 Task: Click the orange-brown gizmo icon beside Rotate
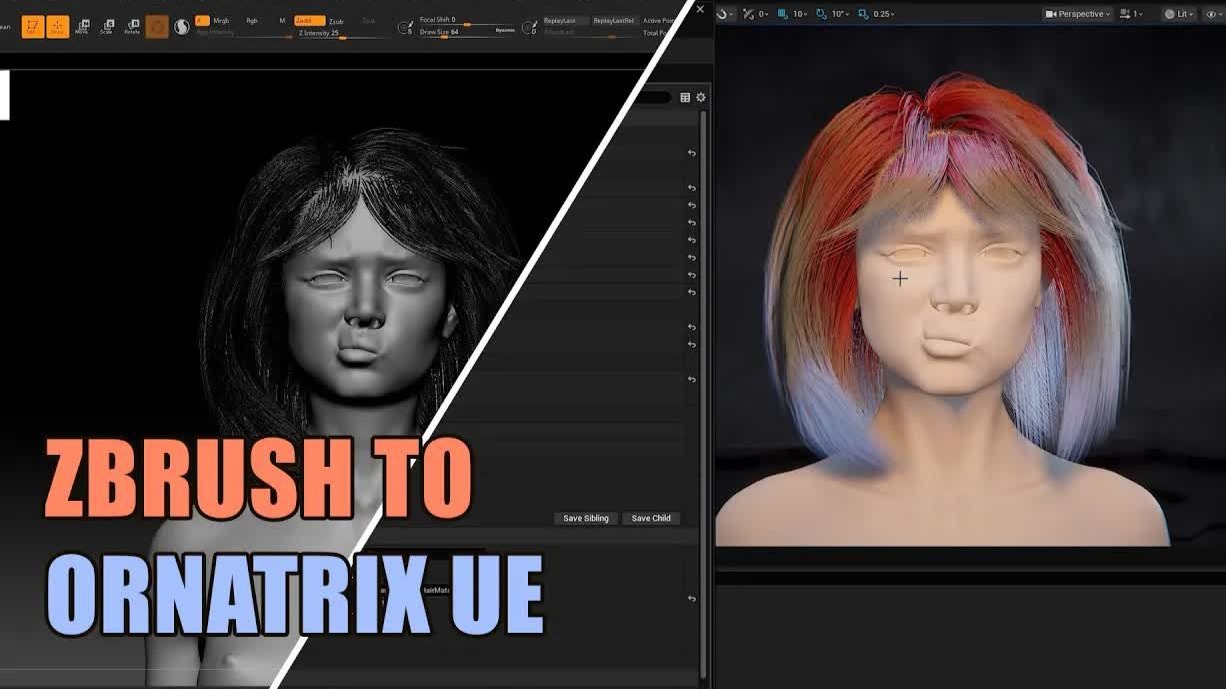click(157, 27)
